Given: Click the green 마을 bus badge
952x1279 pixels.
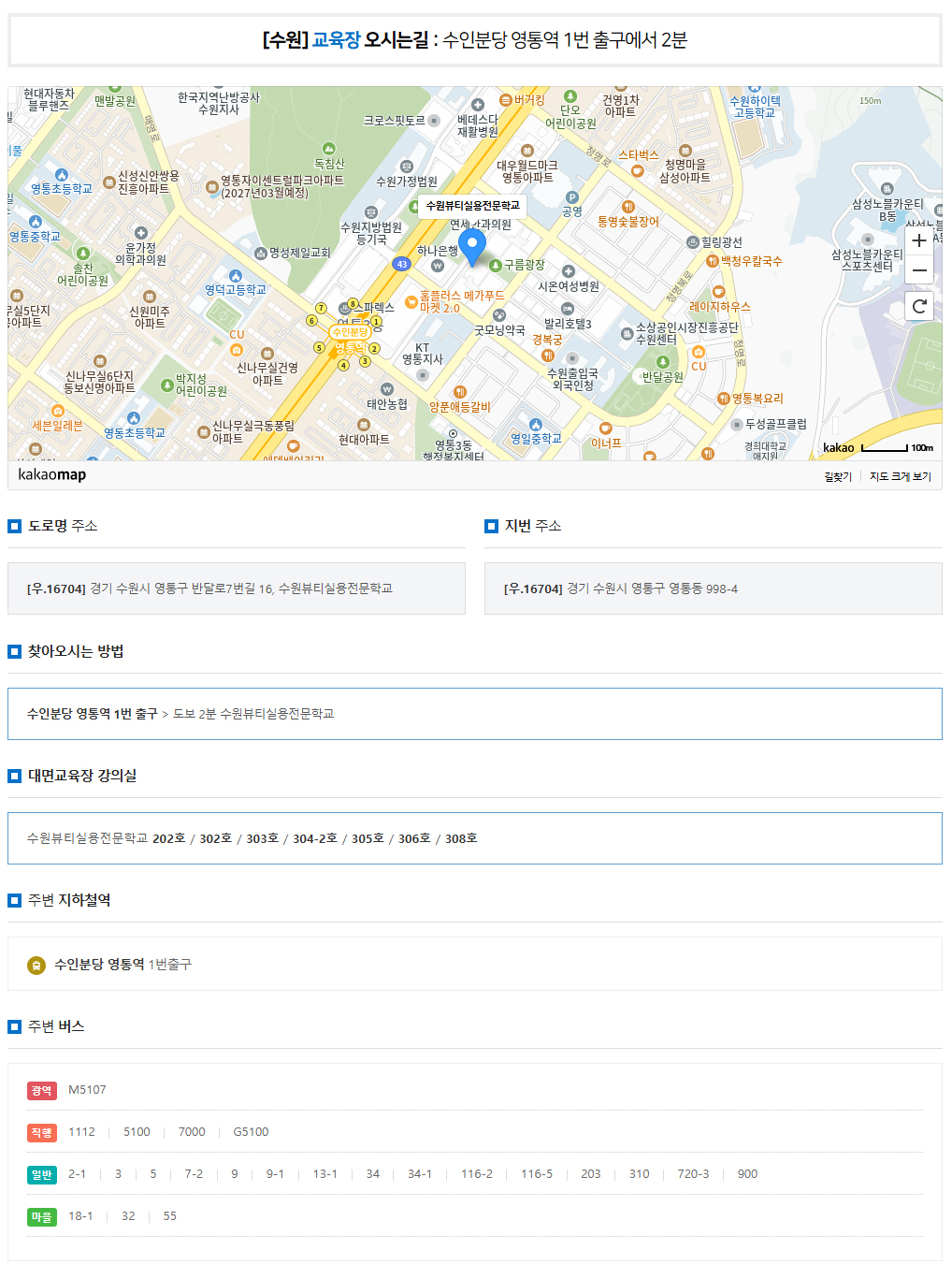Looking at the screenshot, I should point(41,1216).
